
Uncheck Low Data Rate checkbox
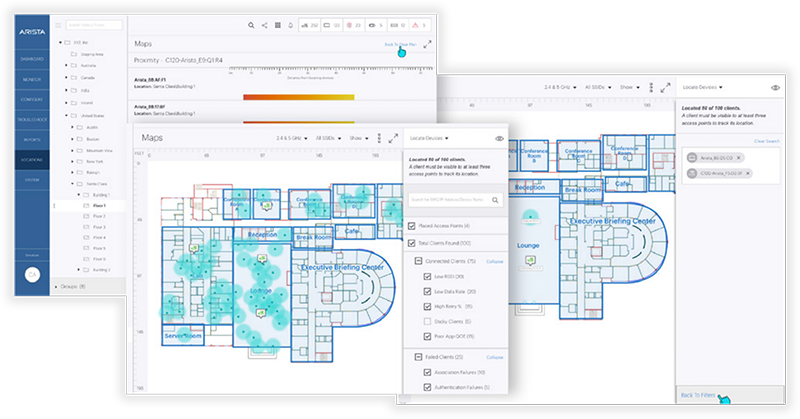[x=428, y=291]
